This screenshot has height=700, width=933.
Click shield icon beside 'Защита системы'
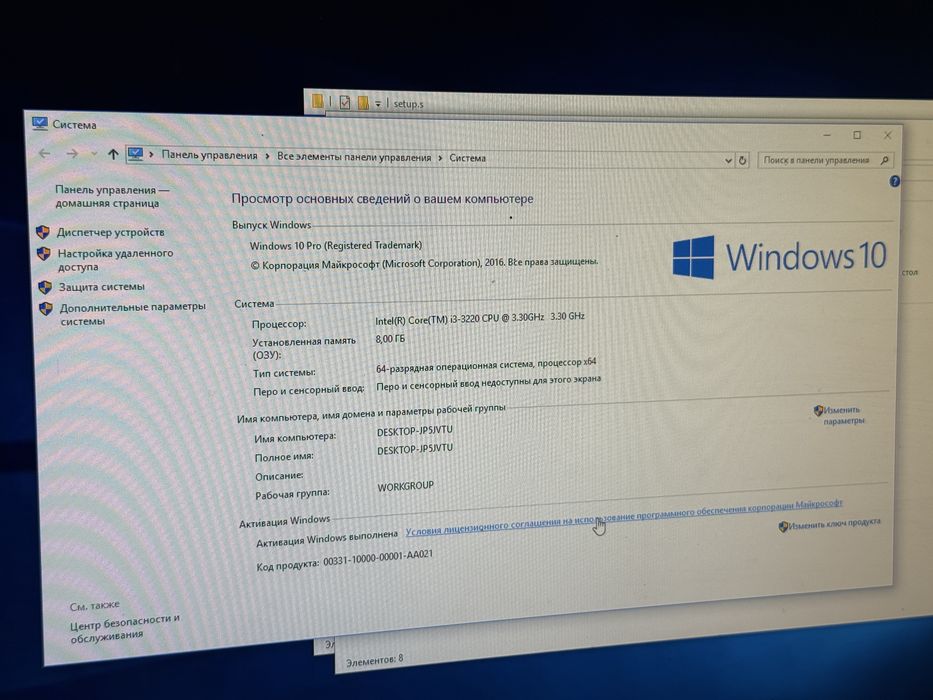[x=45, y=288]
